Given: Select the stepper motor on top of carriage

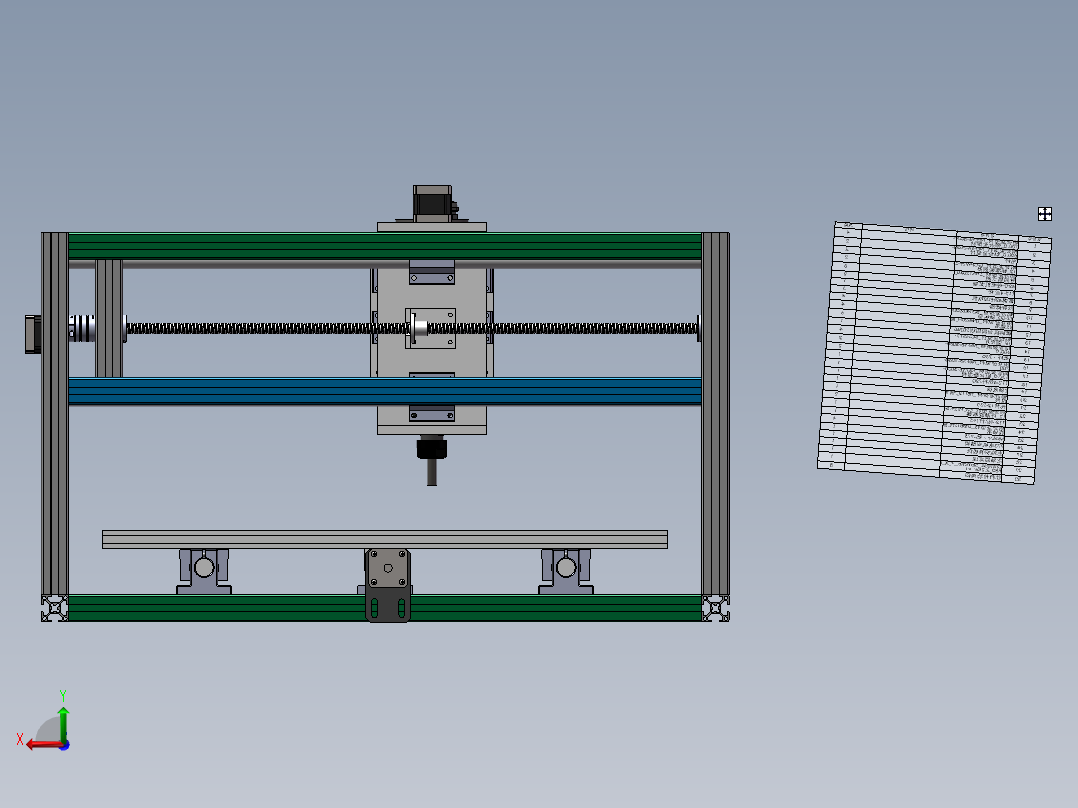Looking at the screenshot, I should coord(433,203).
